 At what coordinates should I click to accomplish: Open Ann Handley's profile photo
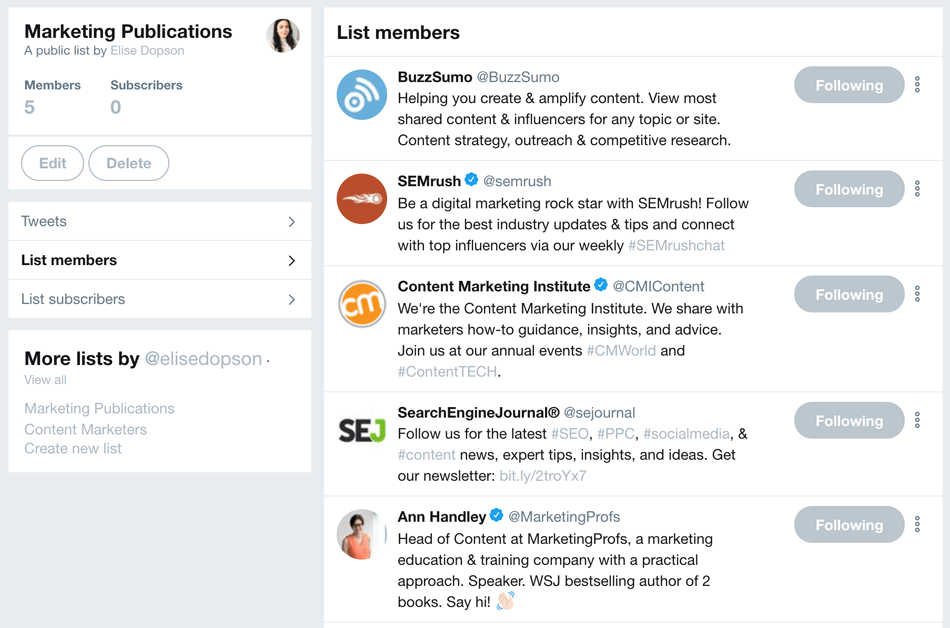[359, 534]
